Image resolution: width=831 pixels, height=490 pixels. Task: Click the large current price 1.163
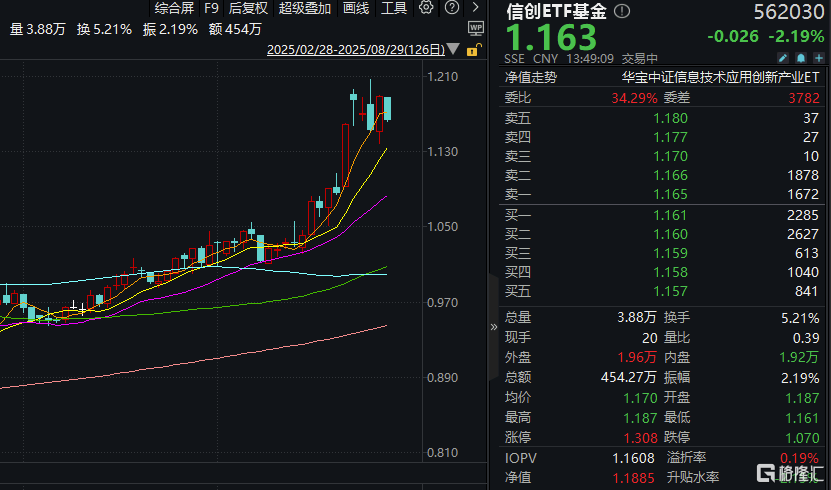551,37
